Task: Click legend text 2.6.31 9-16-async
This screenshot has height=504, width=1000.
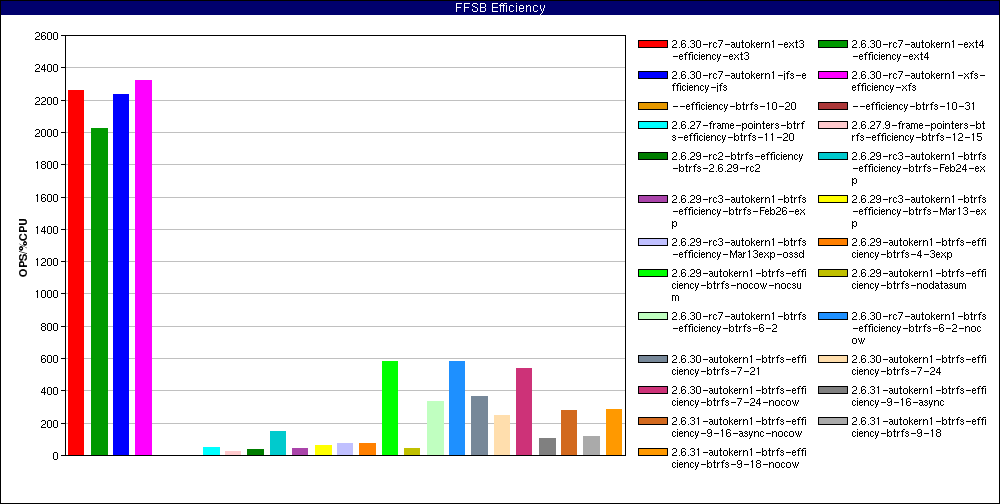Action: [919, 396]
